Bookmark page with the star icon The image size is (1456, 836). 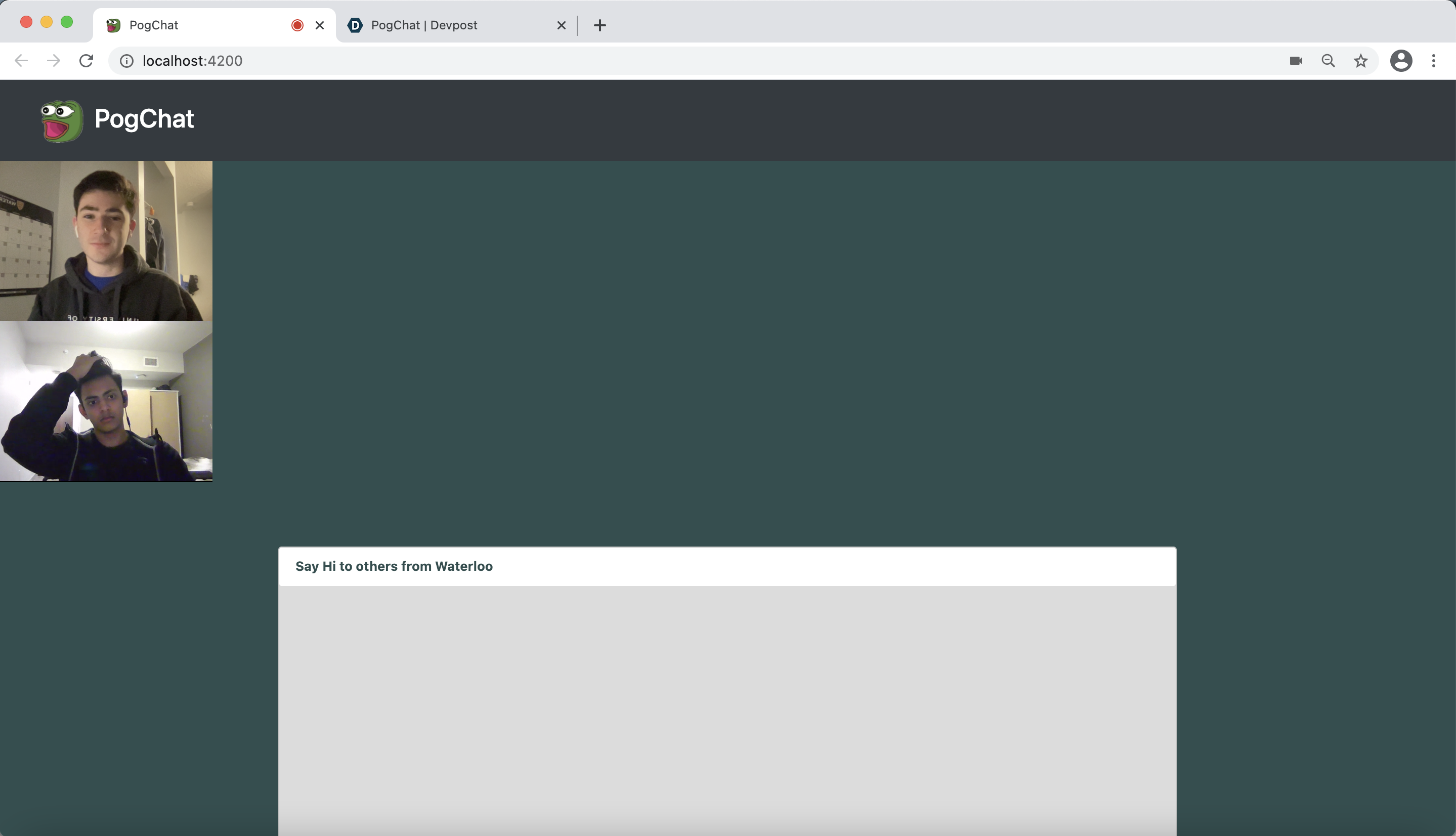[1361, 61]
